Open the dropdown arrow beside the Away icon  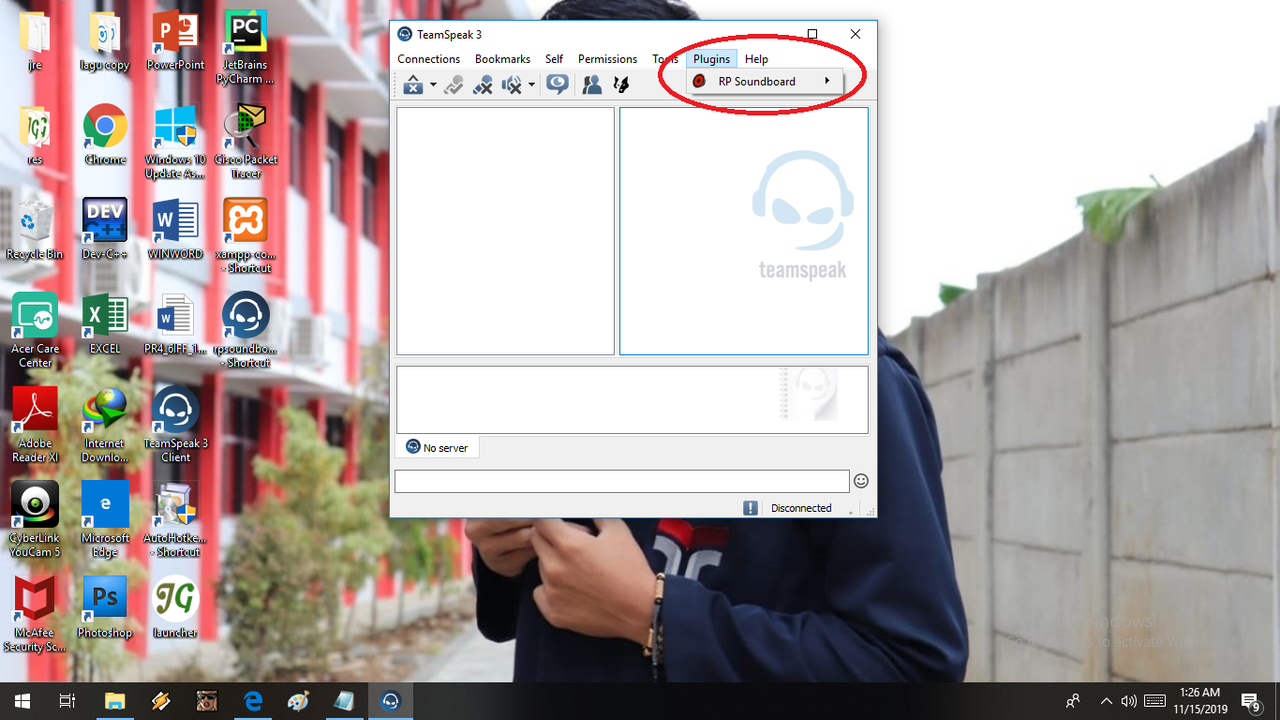tap(433, 86)
